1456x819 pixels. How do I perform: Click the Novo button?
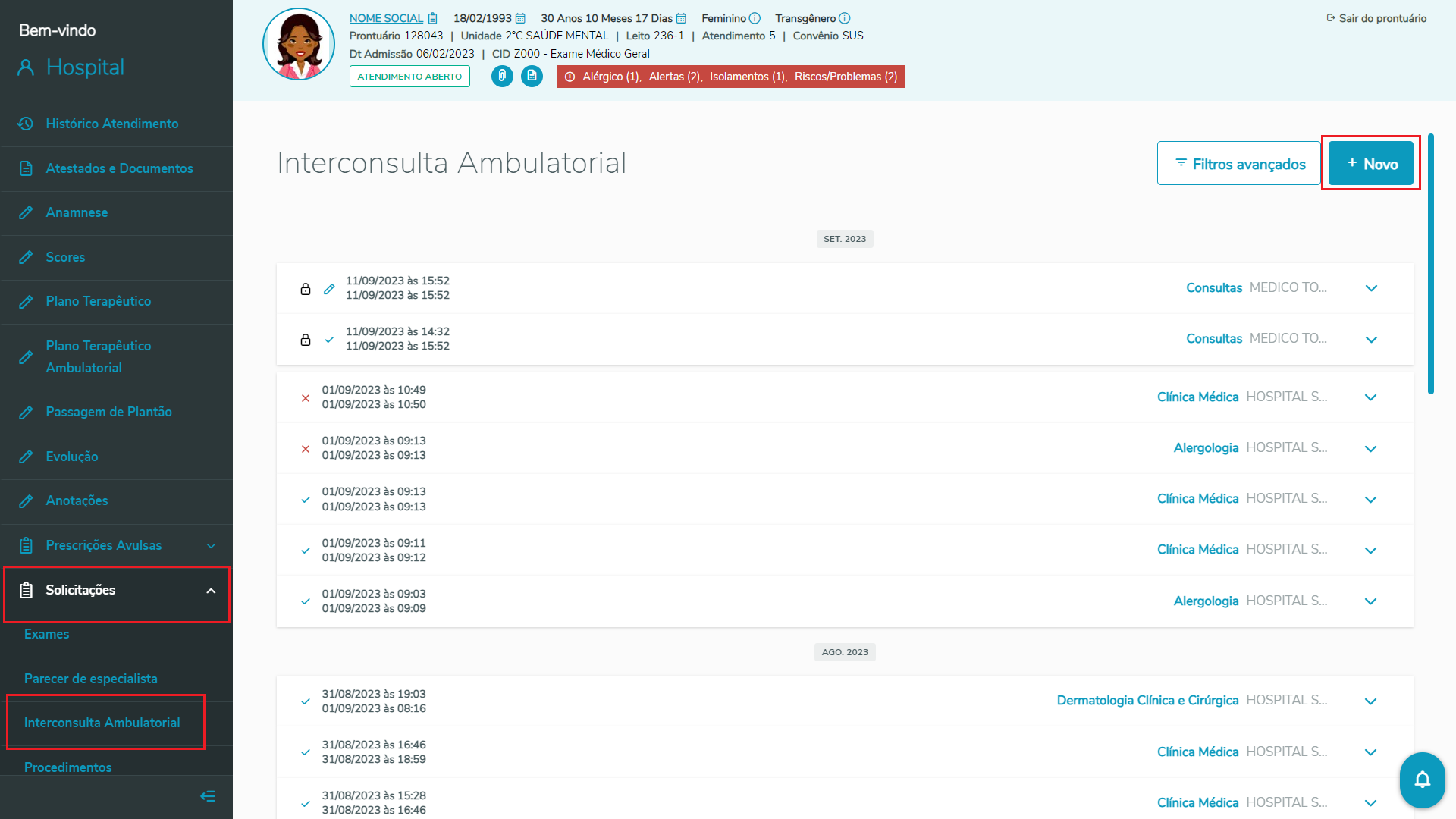point(1371,164)
